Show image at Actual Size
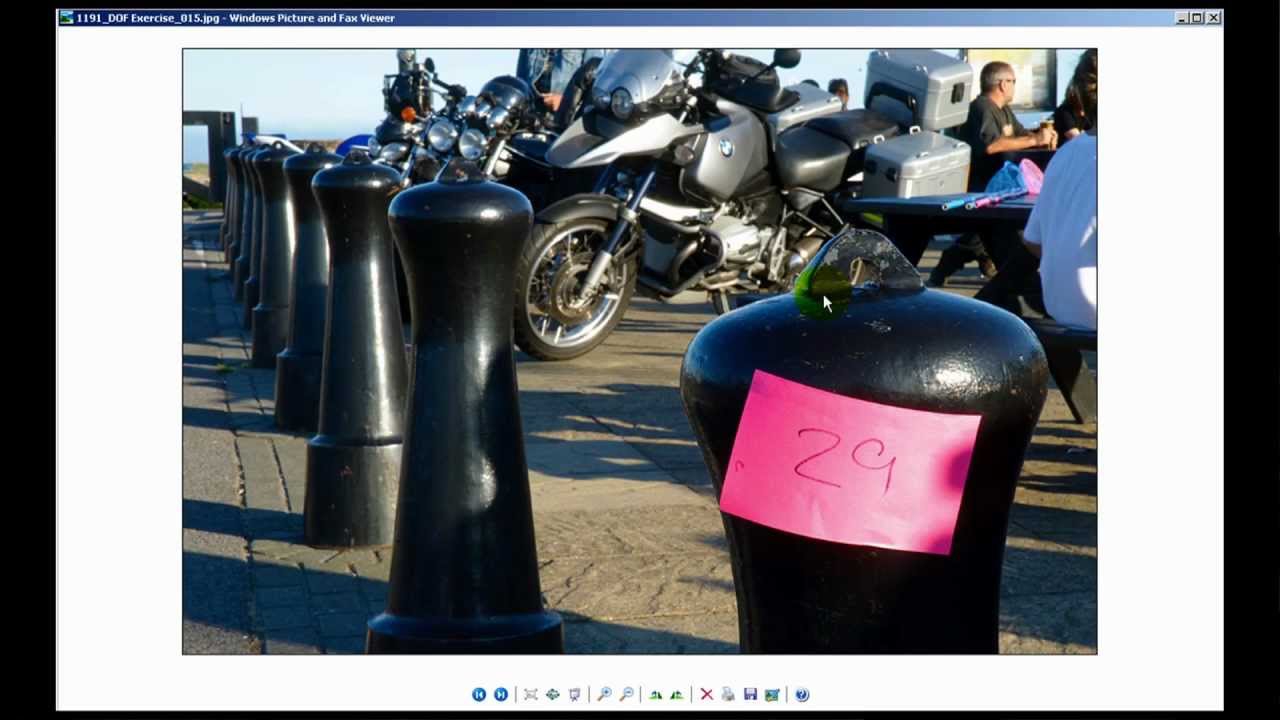 [x=553, y=694]
